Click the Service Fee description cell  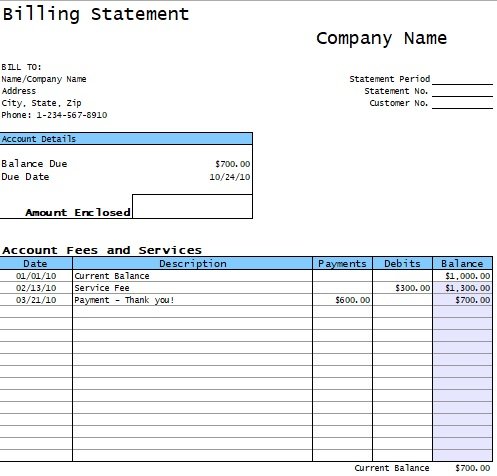[192, 288]
